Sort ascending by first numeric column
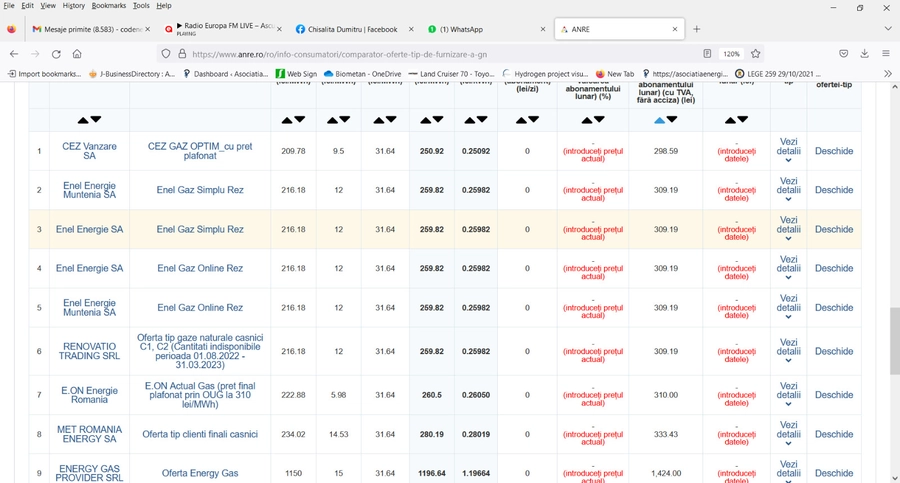900x483 pixels. pos(286,120)
